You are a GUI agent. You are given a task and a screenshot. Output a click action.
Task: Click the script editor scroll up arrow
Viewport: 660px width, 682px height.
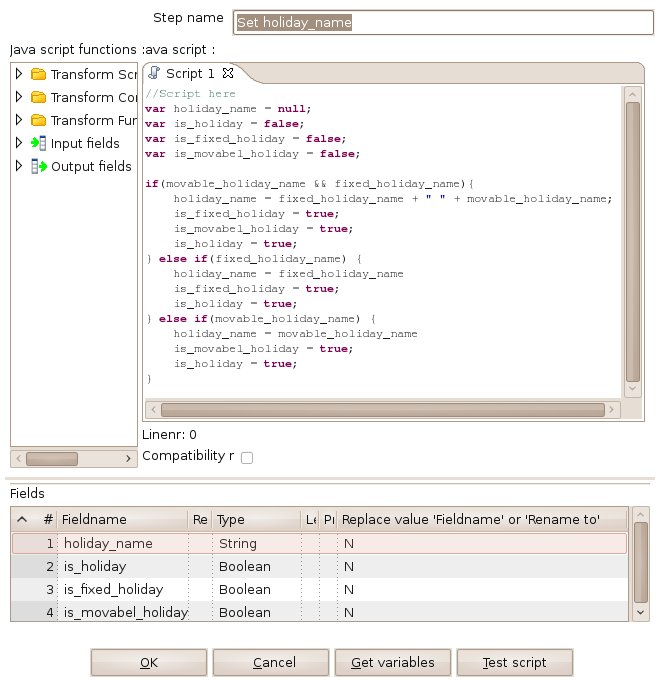click(633, 94)
